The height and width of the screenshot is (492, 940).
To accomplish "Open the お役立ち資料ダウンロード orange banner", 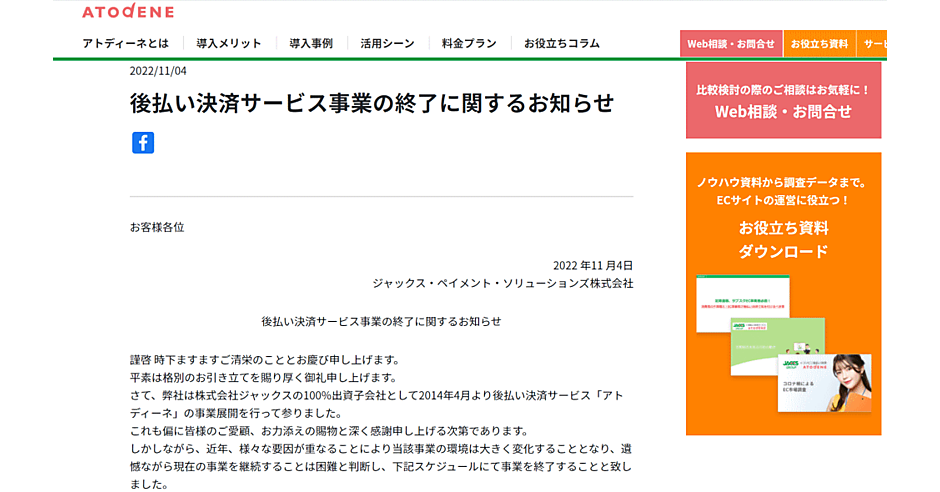I will [783, 294].
